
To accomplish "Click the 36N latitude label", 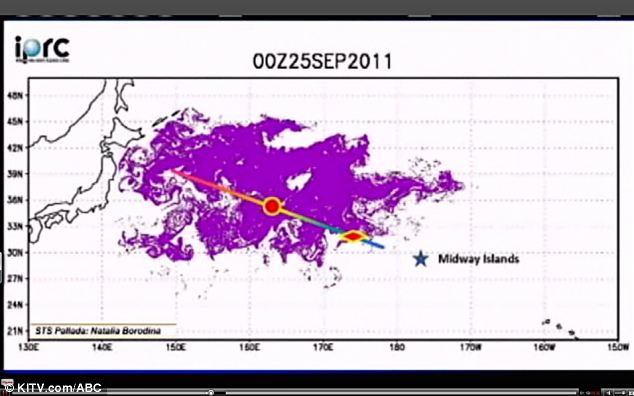I will pos(15,200).
